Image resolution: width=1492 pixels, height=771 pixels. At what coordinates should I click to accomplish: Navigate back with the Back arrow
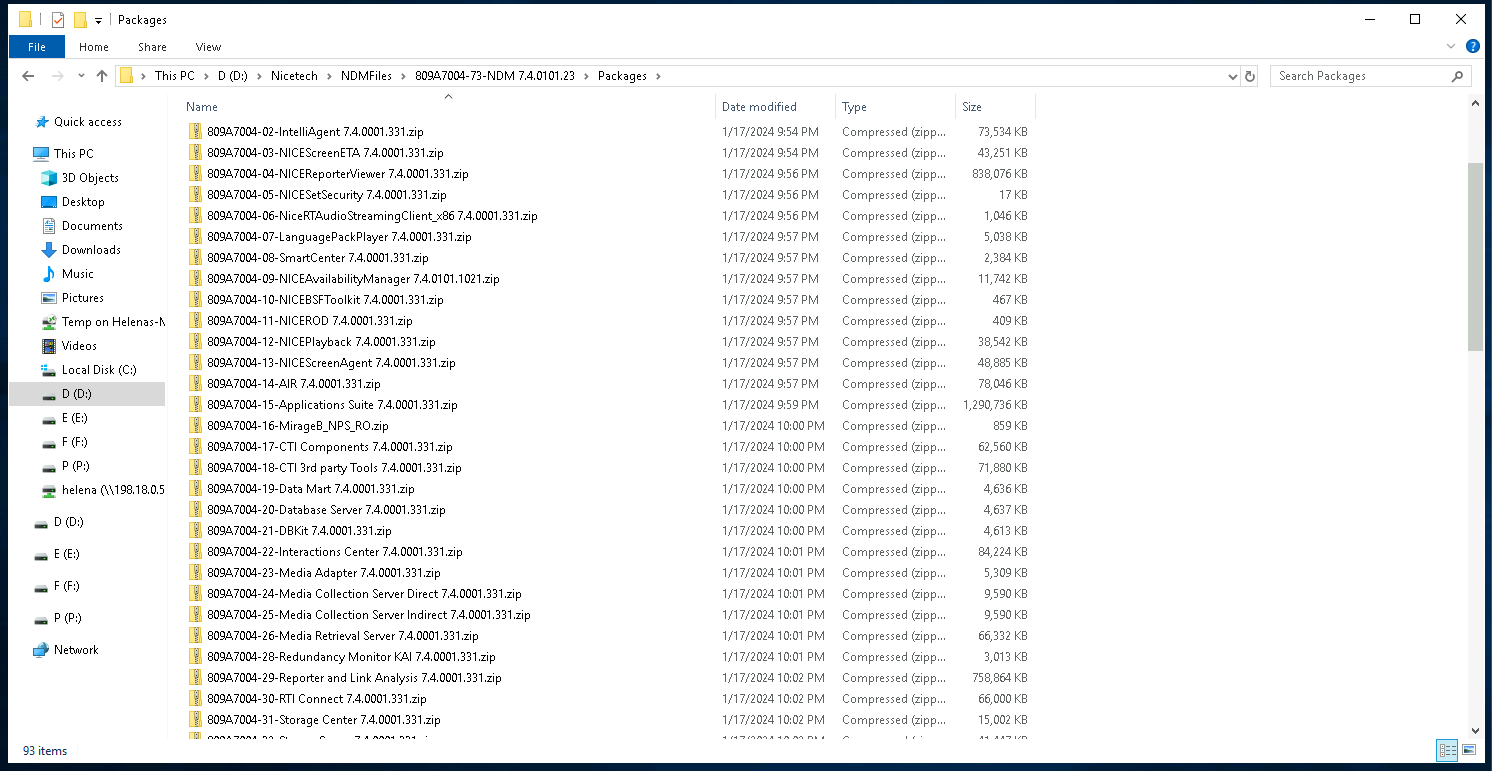click(x=28, y=76)
